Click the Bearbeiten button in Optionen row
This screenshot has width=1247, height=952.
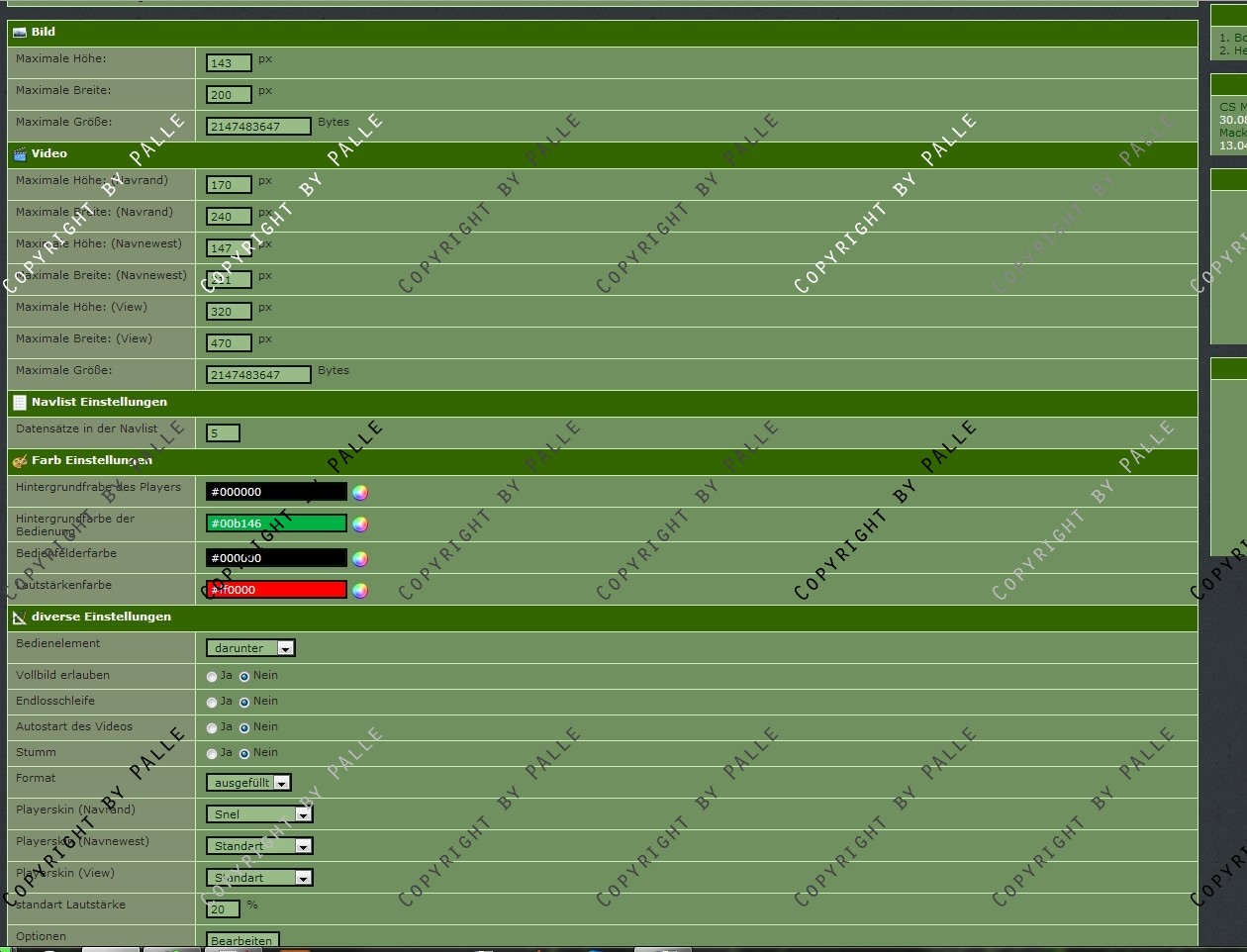(x=242, y=940)
